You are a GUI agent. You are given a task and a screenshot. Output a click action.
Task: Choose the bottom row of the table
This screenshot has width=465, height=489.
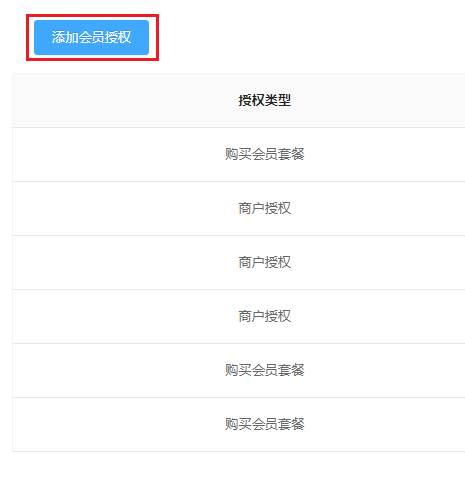[x=239, y=425]
